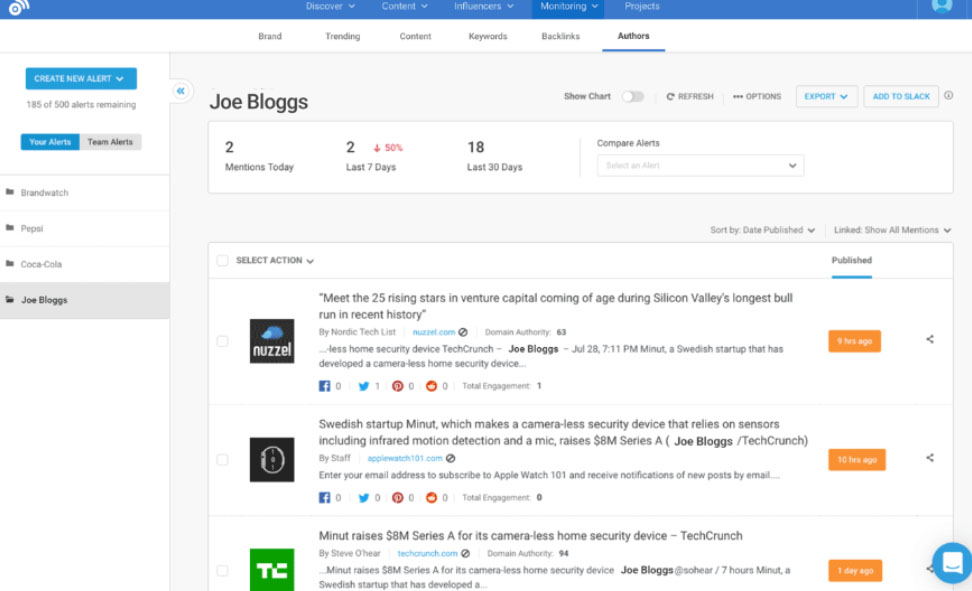This screenshot has width=972, height=591.
Task: Open the chat support bubble
Action: pos(952,562)
